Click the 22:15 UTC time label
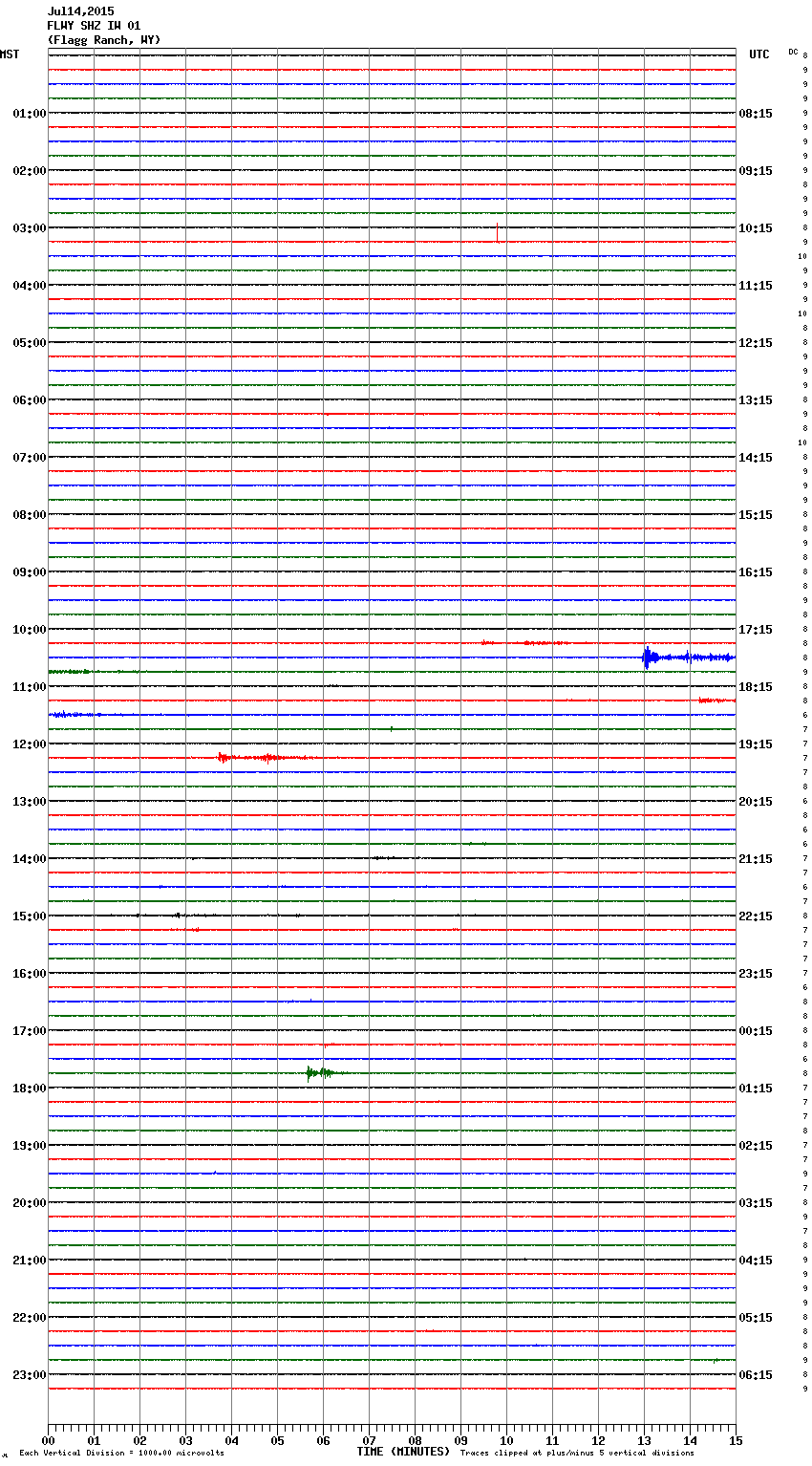The width and height of the screenshot is (812, 1466). [756, 916]
